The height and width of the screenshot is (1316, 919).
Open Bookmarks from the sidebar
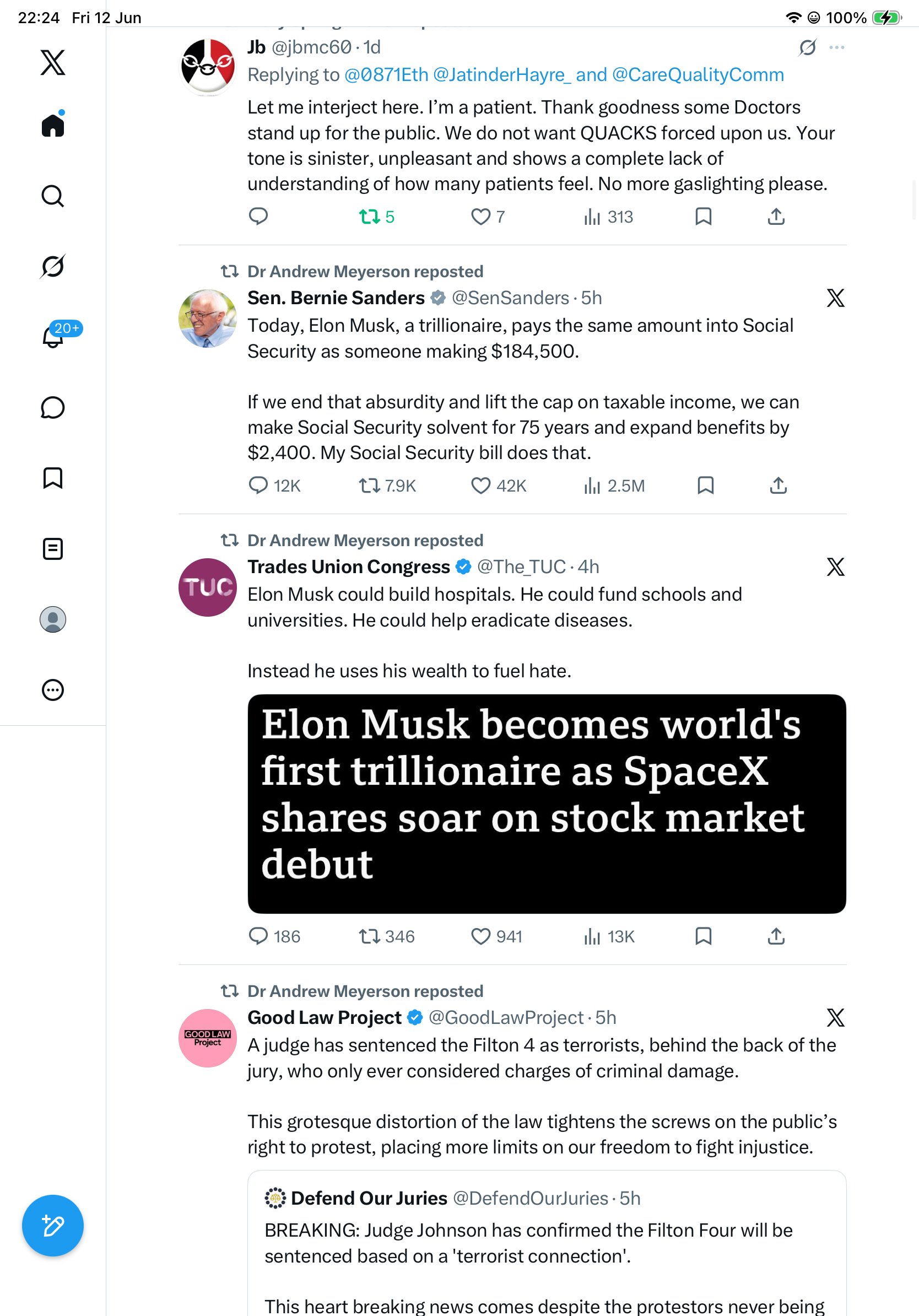tap(53, 478)
